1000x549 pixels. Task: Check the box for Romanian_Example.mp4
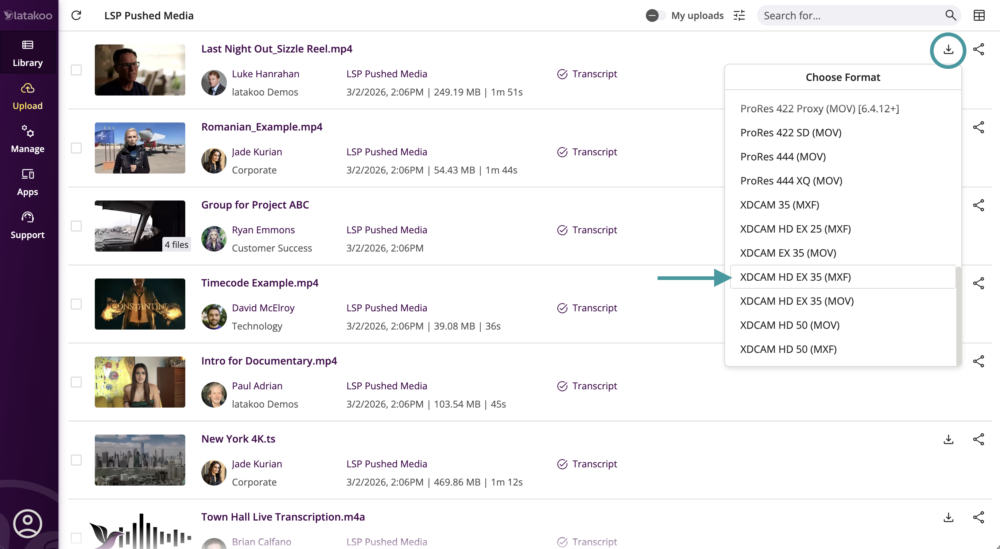tap(76, 148)
